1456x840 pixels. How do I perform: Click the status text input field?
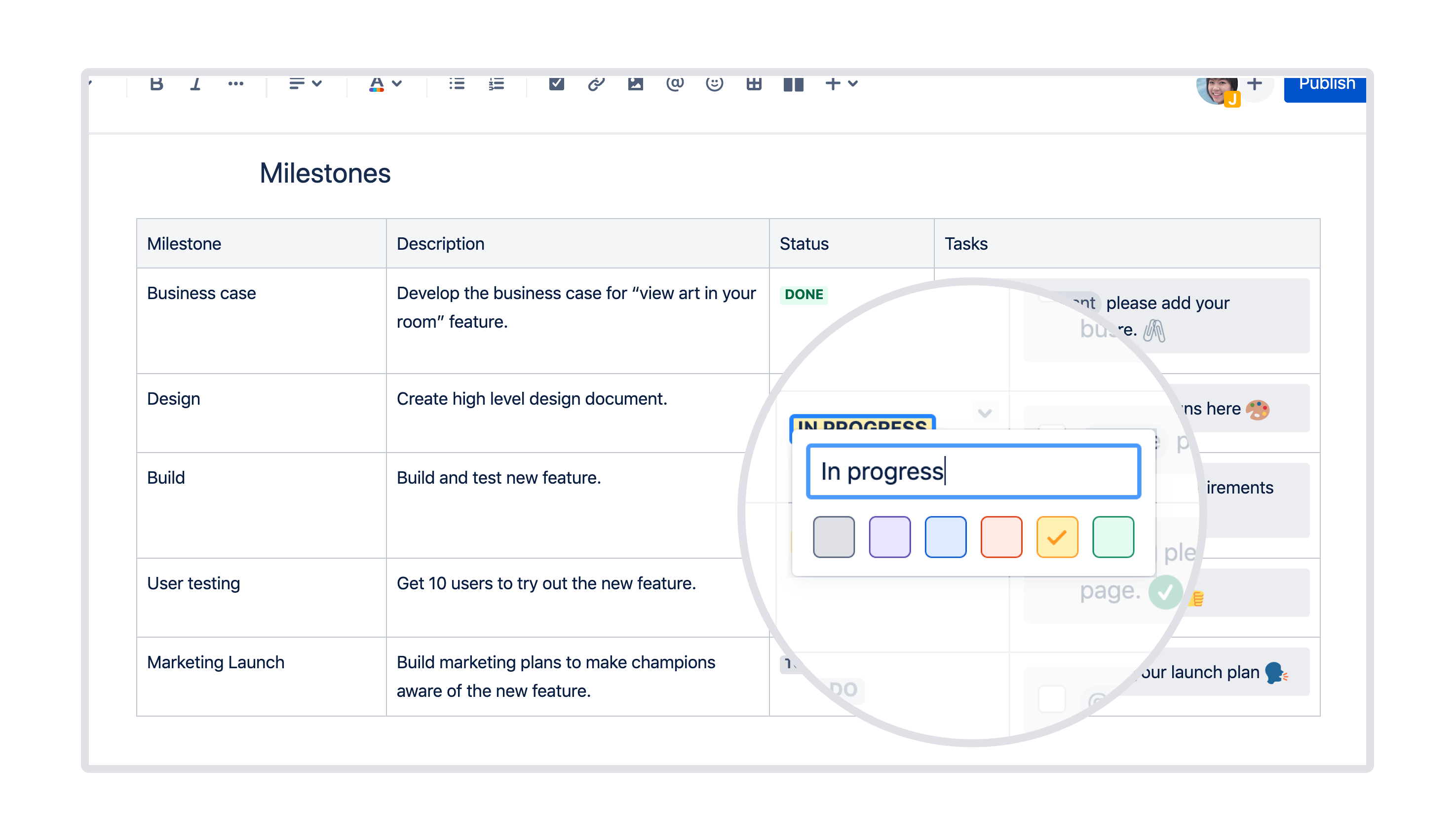973,471
